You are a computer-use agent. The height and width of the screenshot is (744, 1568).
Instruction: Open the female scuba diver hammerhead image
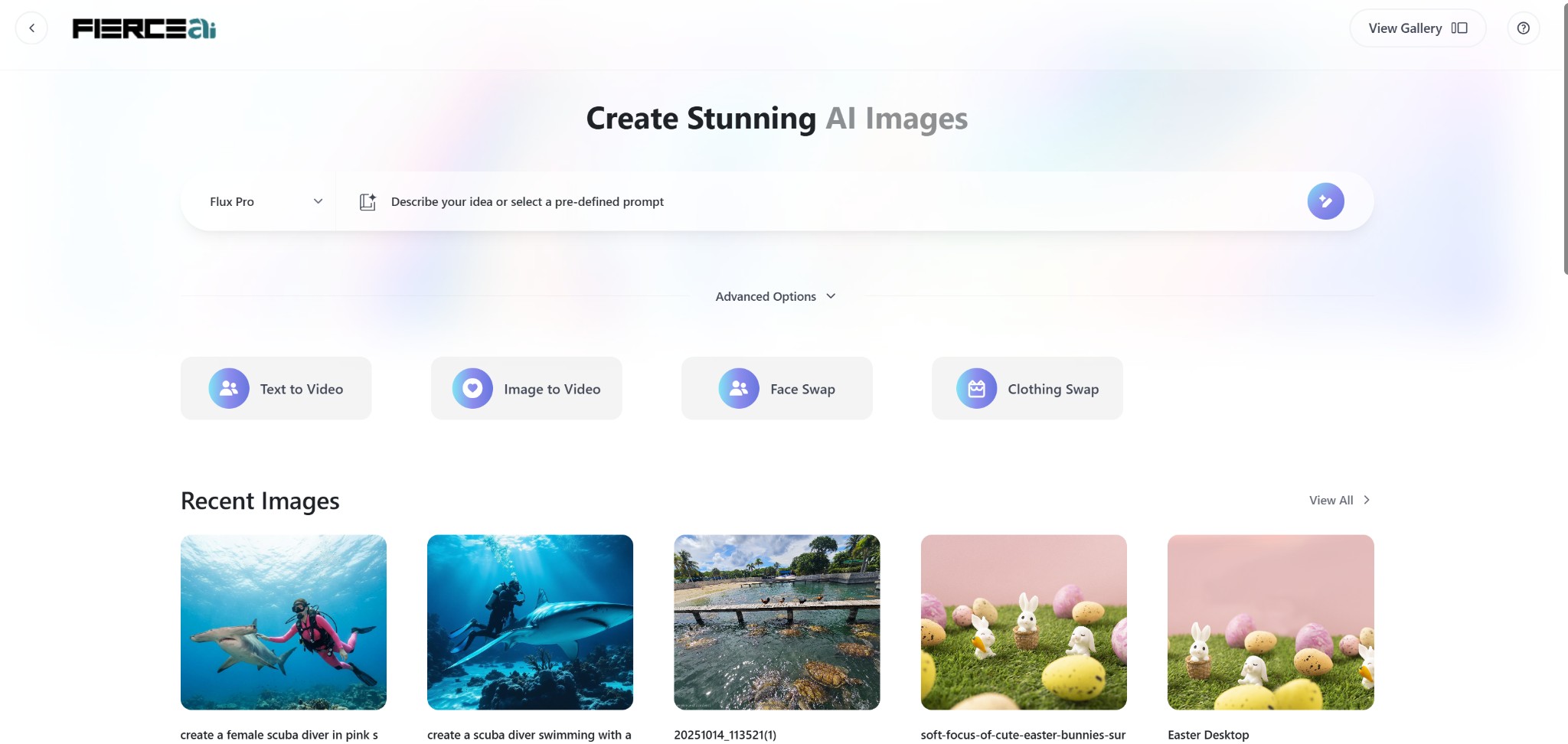[283, 622]
